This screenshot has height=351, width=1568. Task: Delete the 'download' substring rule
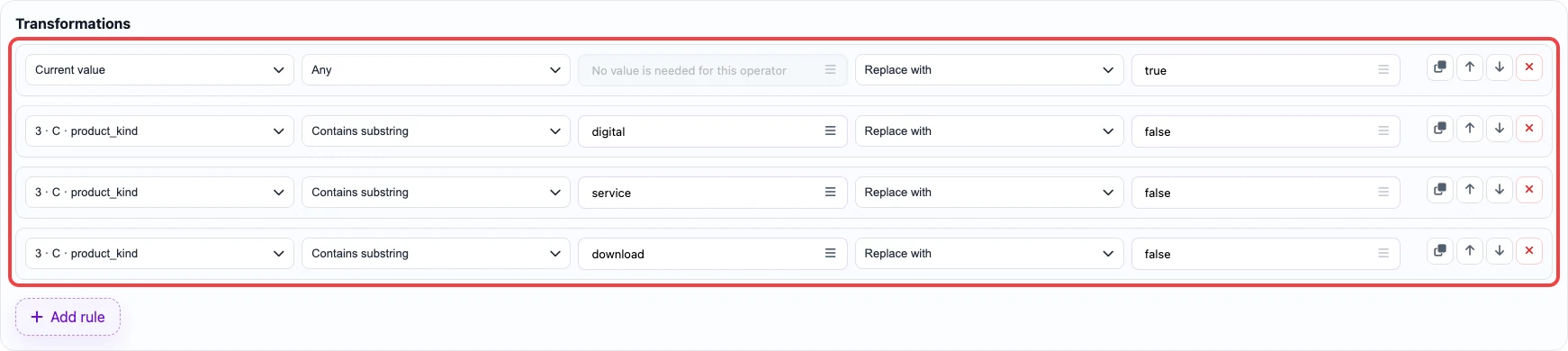point(1529,251)
